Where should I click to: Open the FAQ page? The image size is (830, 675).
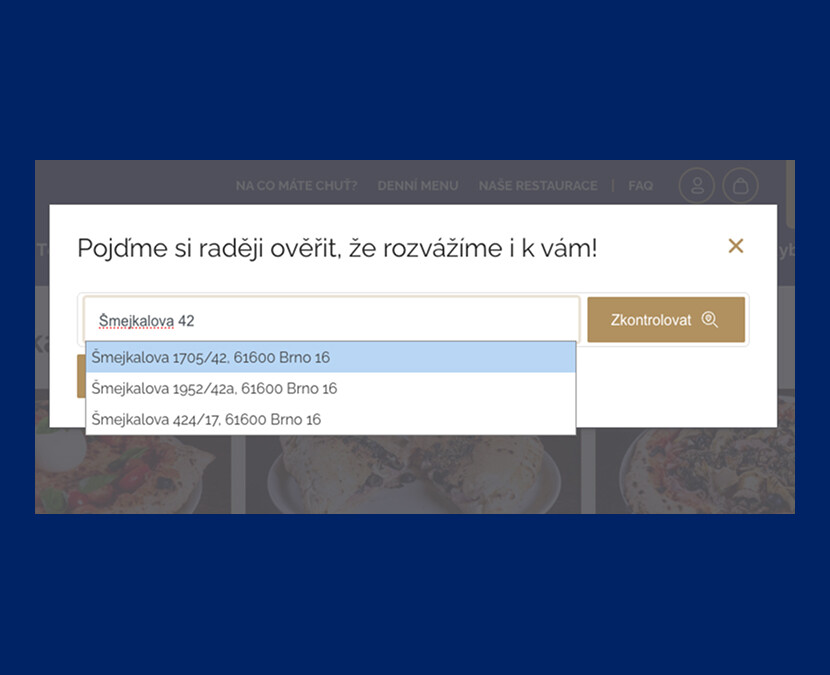[640, 186]
